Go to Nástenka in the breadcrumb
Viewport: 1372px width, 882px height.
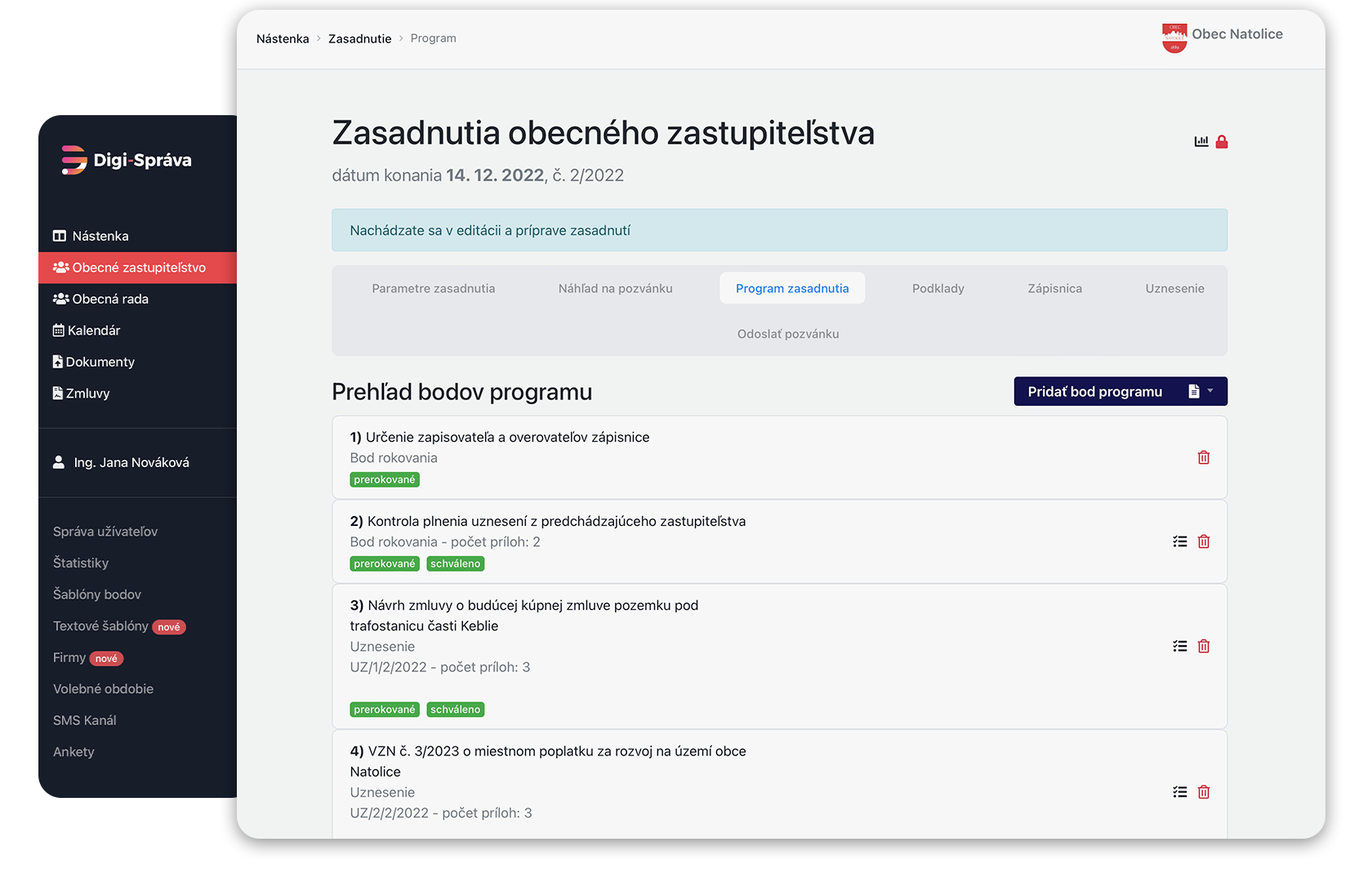point(283,38)
